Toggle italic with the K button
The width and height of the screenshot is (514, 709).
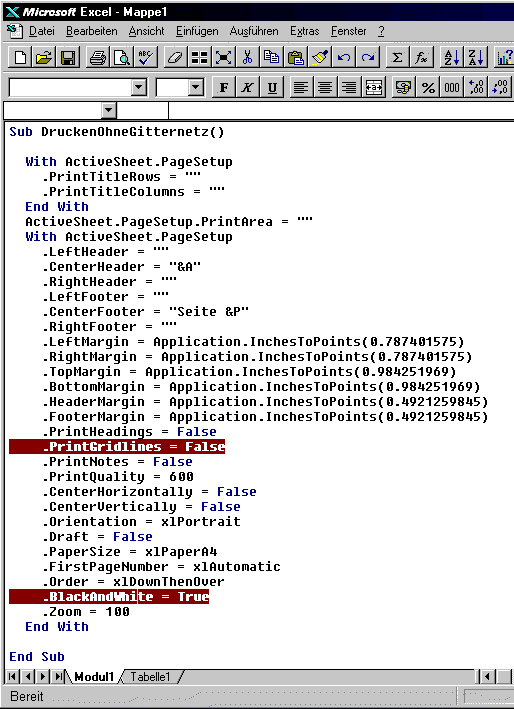tap(247, 87)
